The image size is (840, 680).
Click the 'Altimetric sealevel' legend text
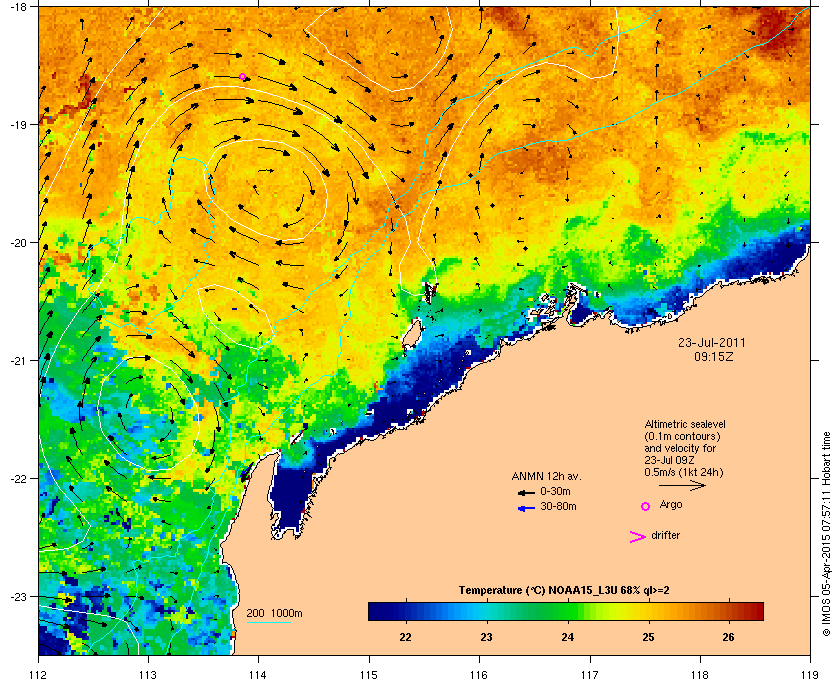click(685, 424)
